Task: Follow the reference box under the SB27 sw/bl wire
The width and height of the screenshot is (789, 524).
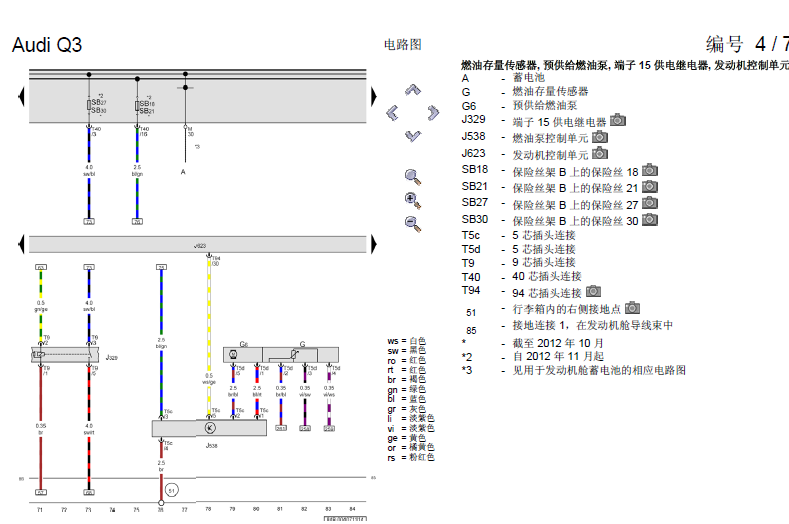Action: (x=89, y=221)
